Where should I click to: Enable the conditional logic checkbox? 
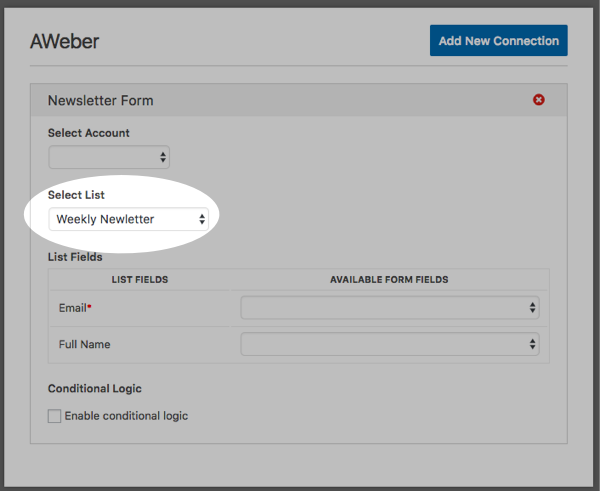55,416
